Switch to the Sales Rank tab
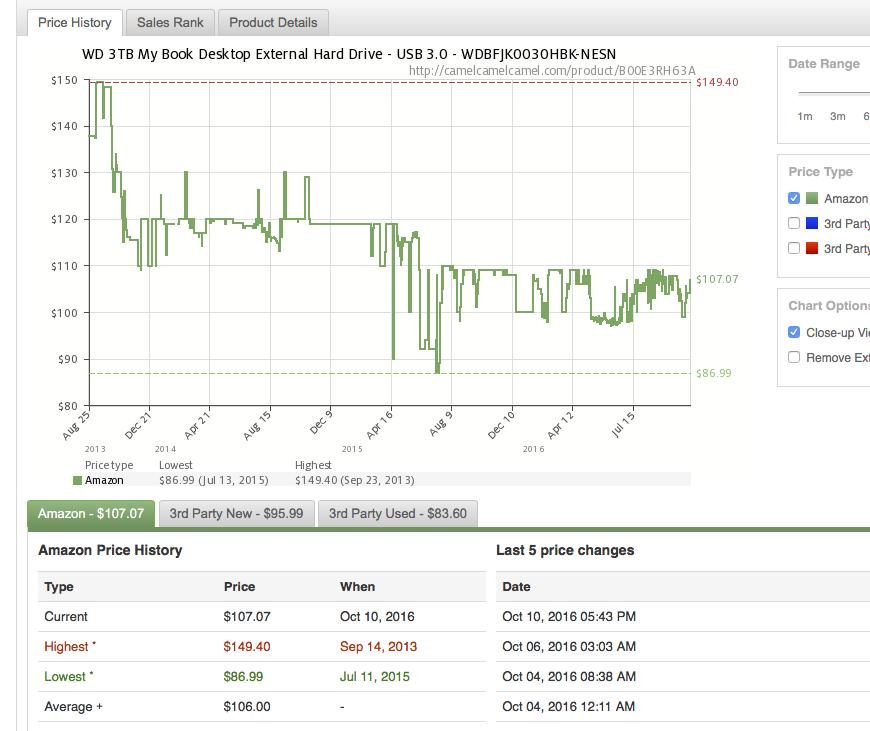Viewport: 870px width, 731px height. click(170, 22)
